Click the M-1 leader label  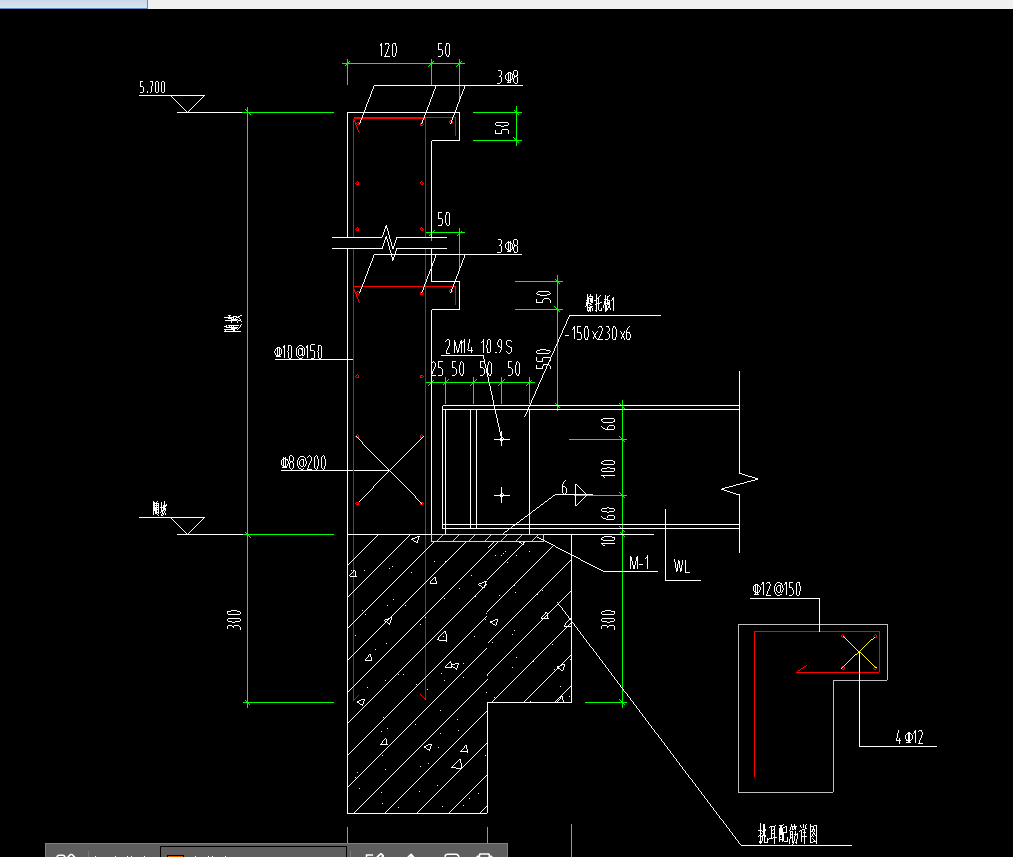point(639,563)
